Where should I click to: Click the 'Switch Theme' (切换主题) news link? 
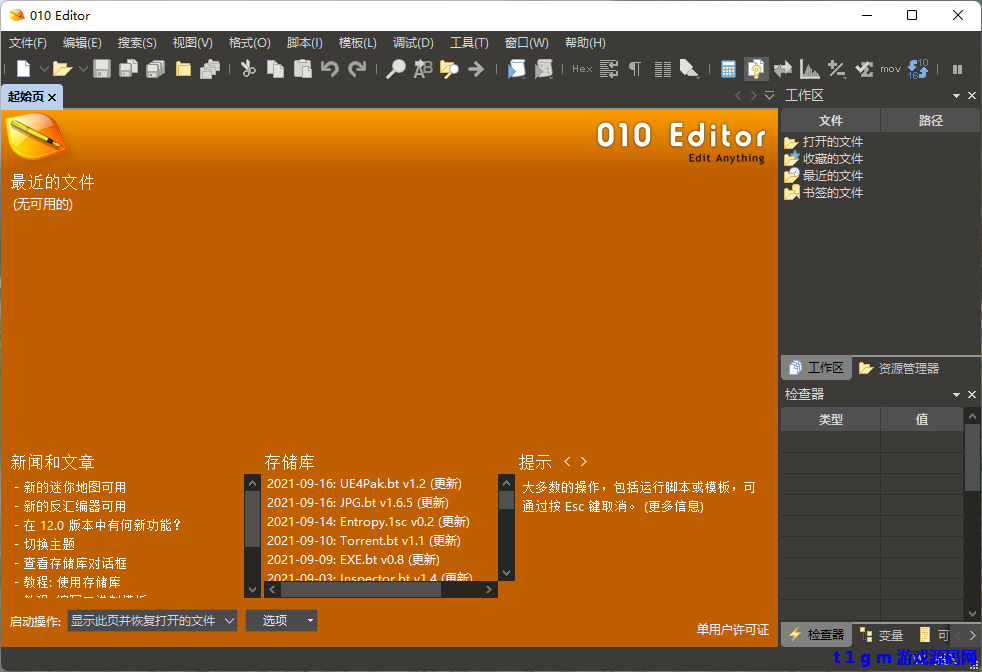(x=49, y=544)
